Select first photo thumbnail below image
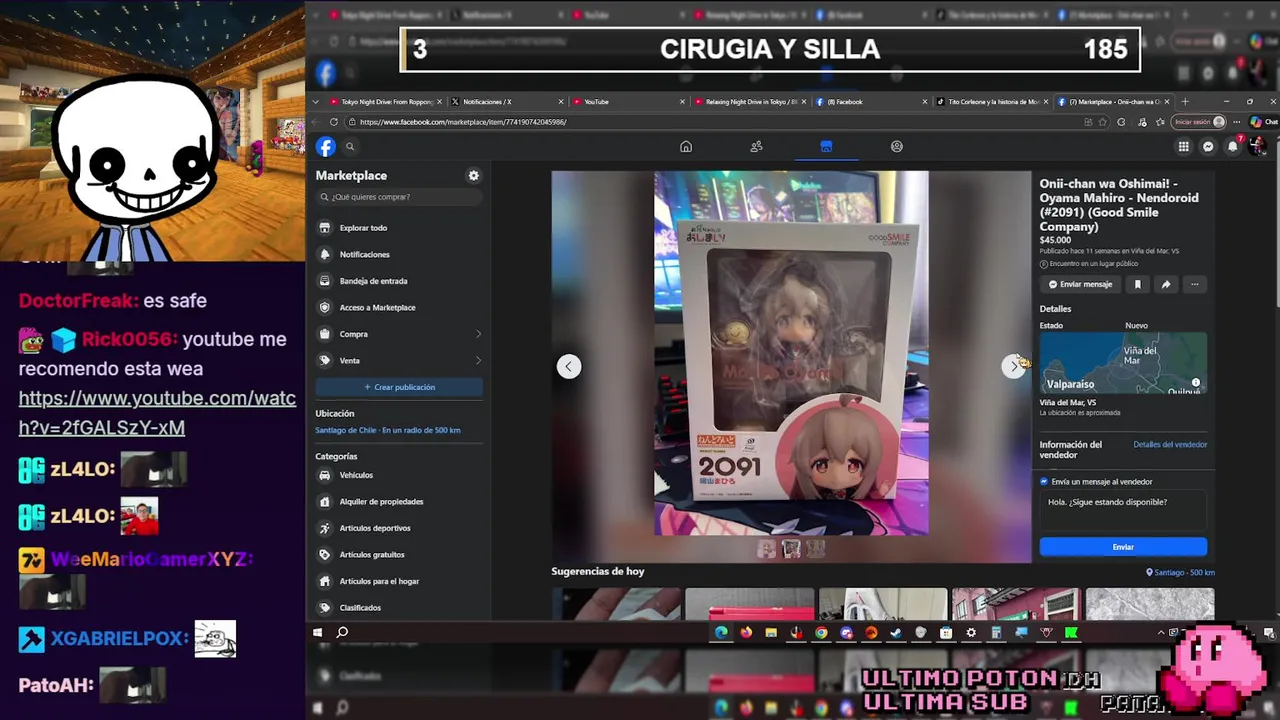1280x720 pixels. [x=767, y=548]
